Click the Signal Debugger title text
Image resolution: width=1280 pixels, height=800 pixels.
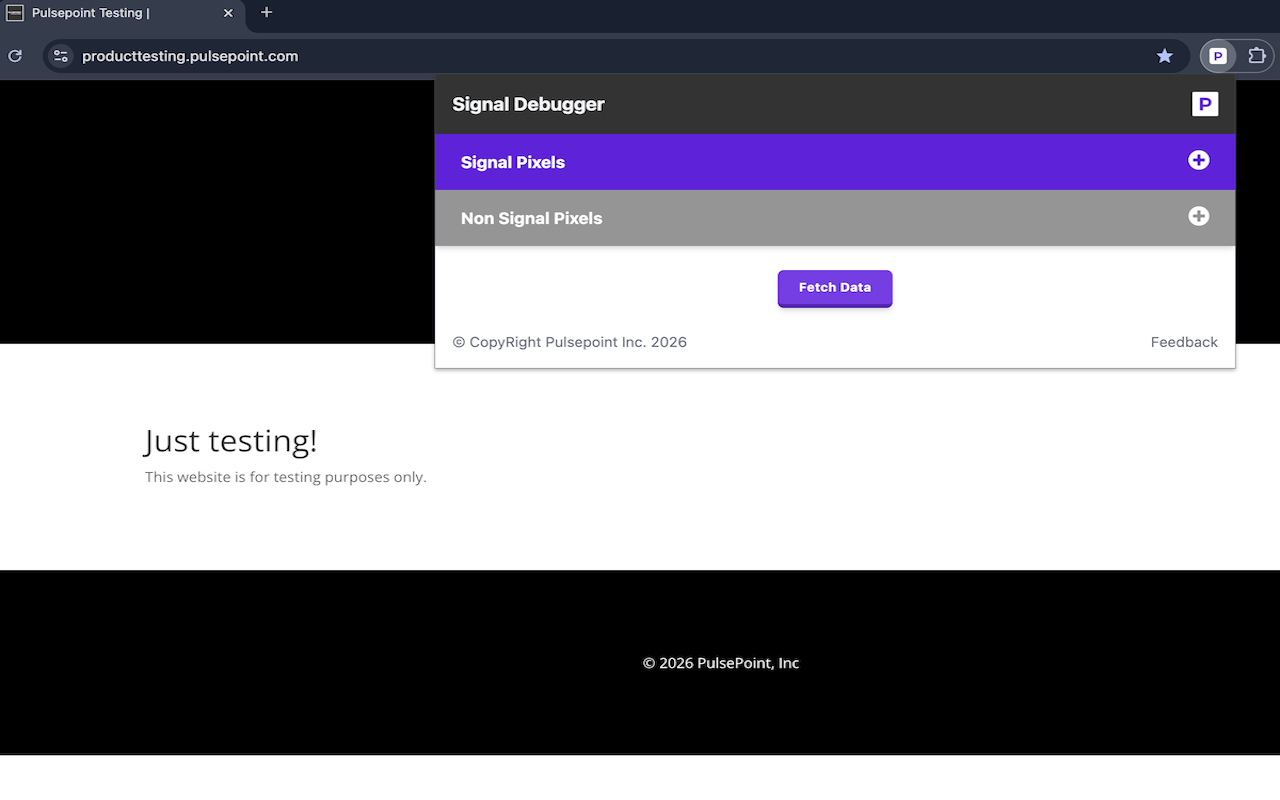(x=528, y=104)
